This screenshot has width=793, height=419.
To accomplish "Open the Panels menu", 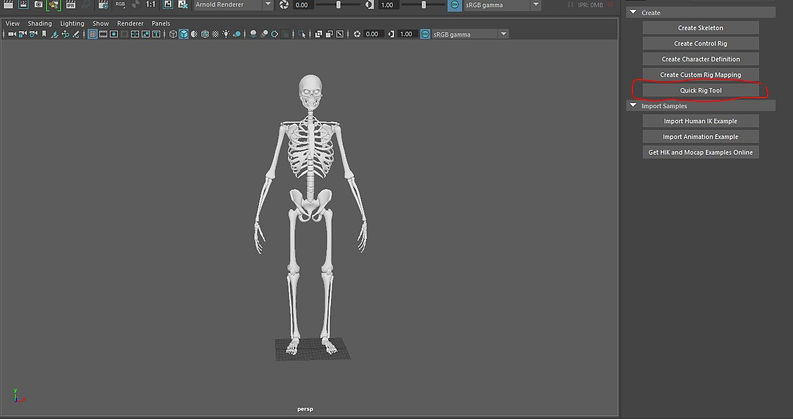I will coord(161,23).
